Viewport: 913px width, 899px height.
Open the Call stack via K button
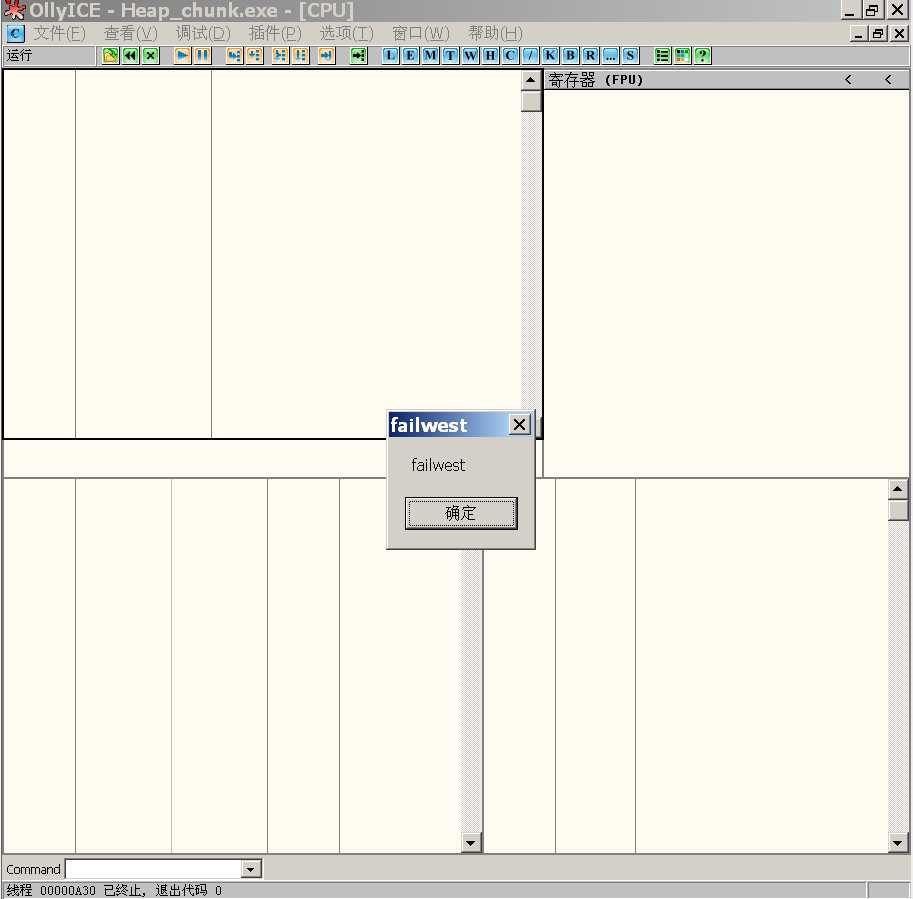pyautogui.click(x=550, y=56)
